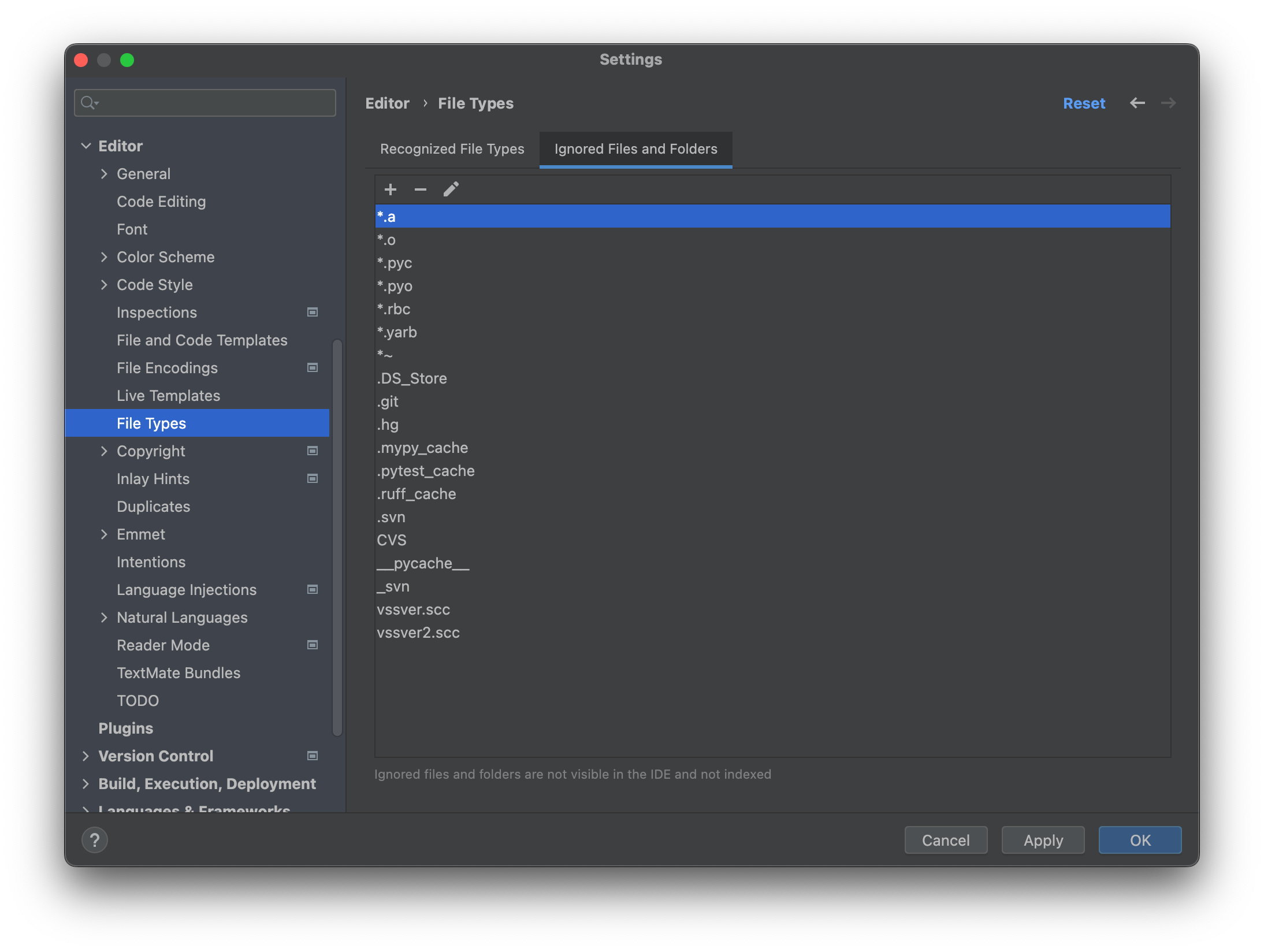Screen dimensions: 1264x952
Task: Open help via the question mark icon
Action: point(95,840)
